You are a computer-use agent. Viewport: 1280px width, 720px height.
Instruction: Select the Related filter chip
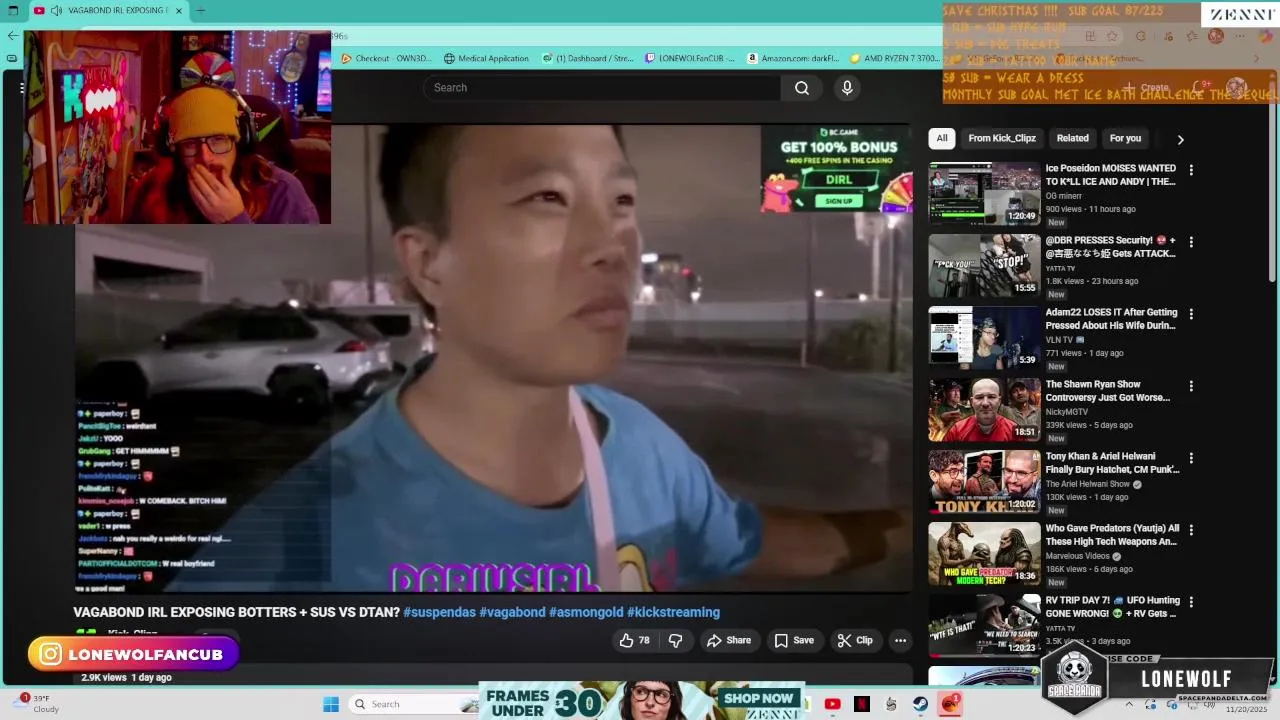(1072, 138)
